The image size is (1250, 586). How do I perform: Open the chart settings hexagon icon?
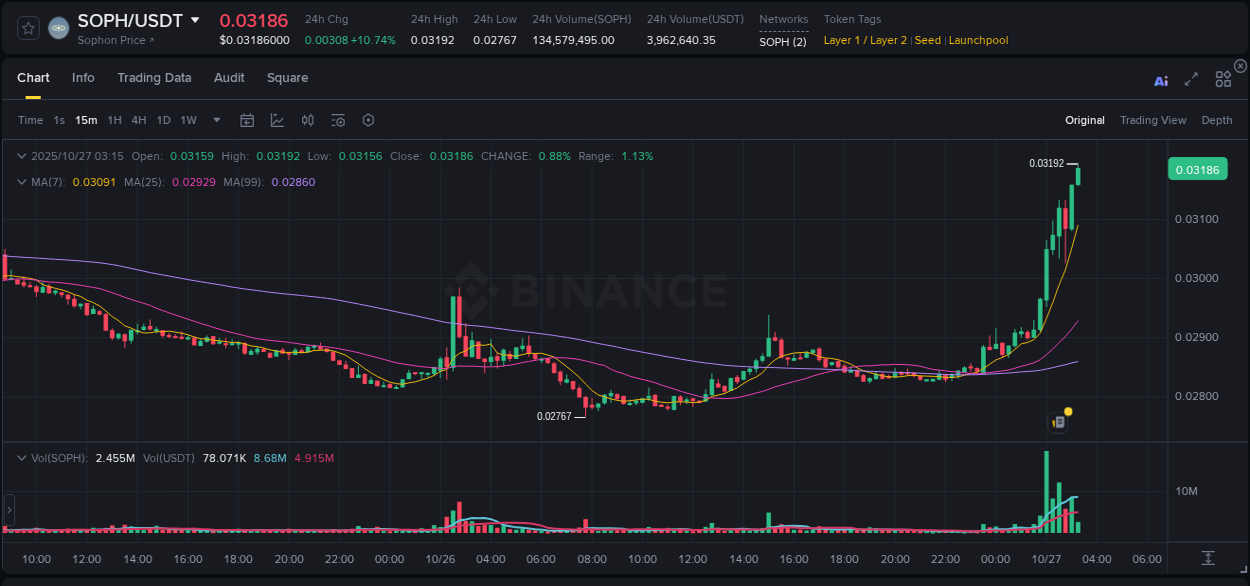pos(368,120)
